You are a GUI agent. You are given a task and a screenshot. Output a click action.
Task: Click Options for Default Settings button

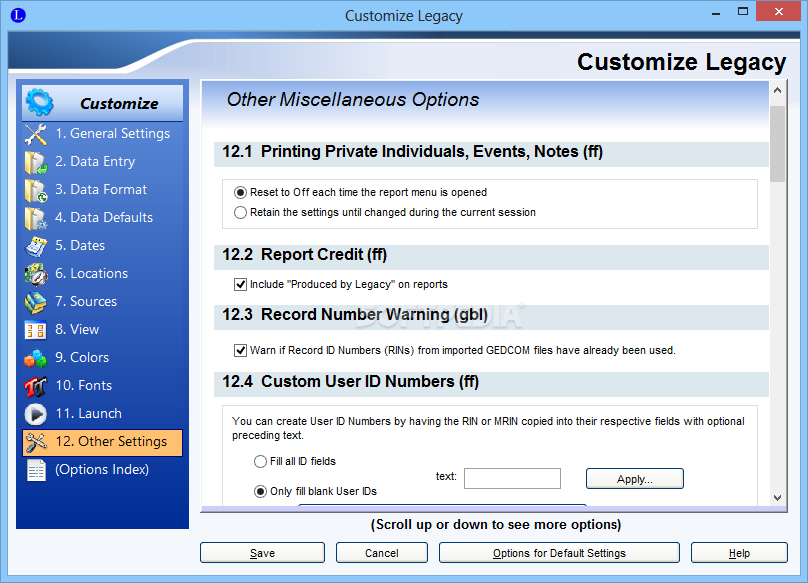(x=559, y=553)
